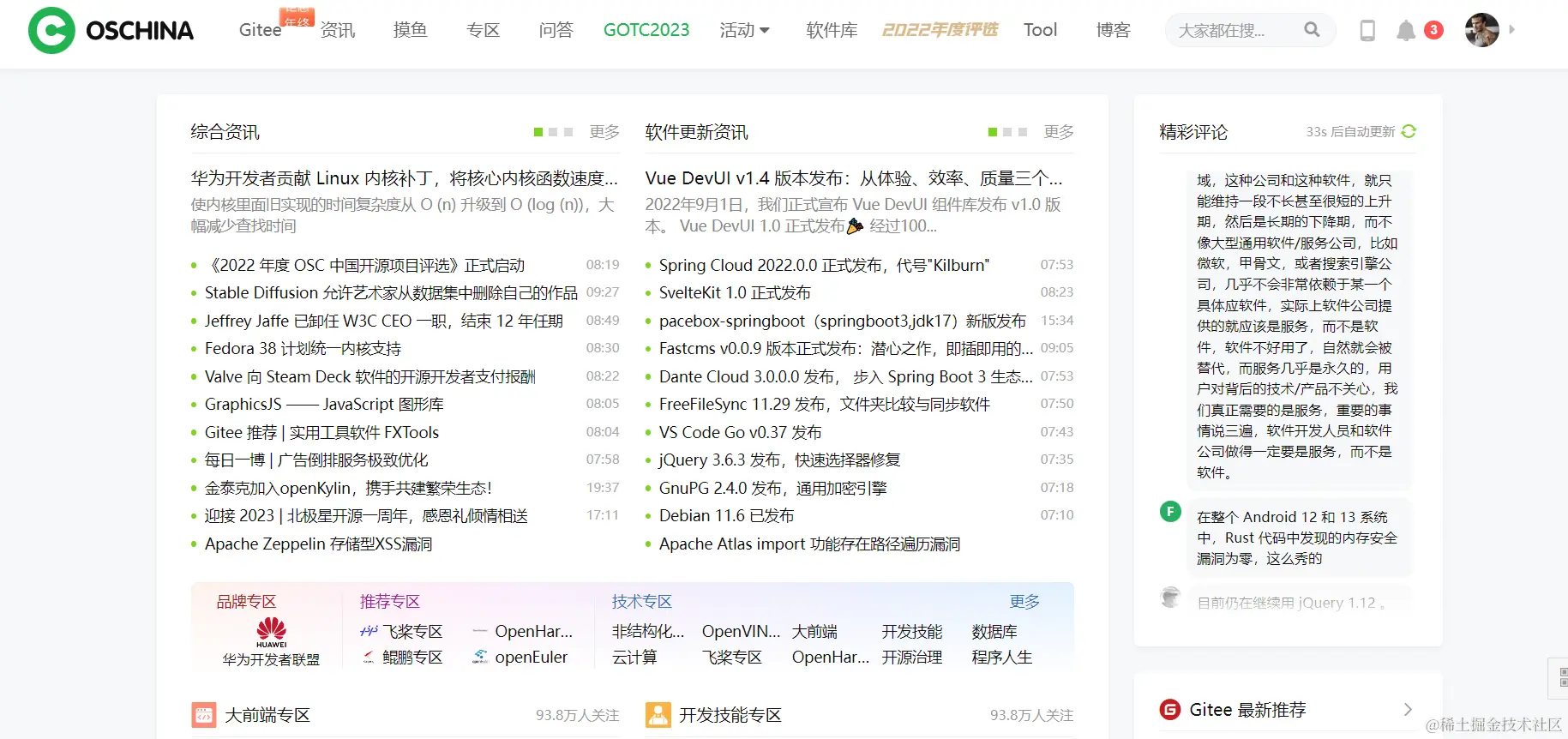Open 开源治理 under 技术专区
This screenshot has height=739, width=1568.
(x=912, y=658)
